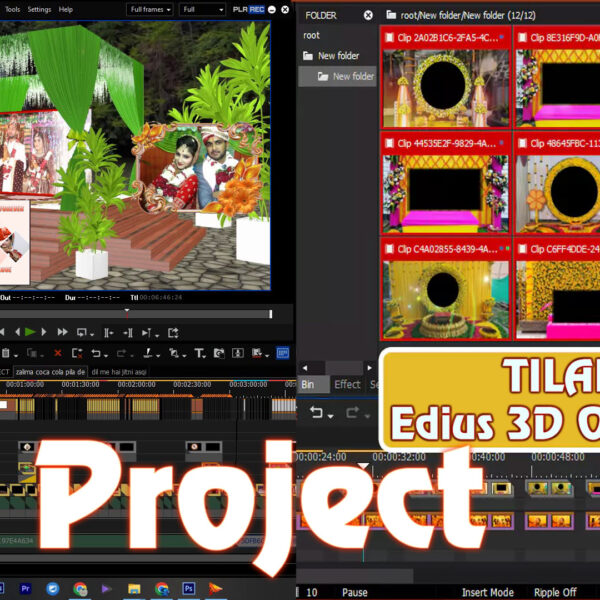Open the Help menu
The image size is (600, 600).
click(66, 9)
